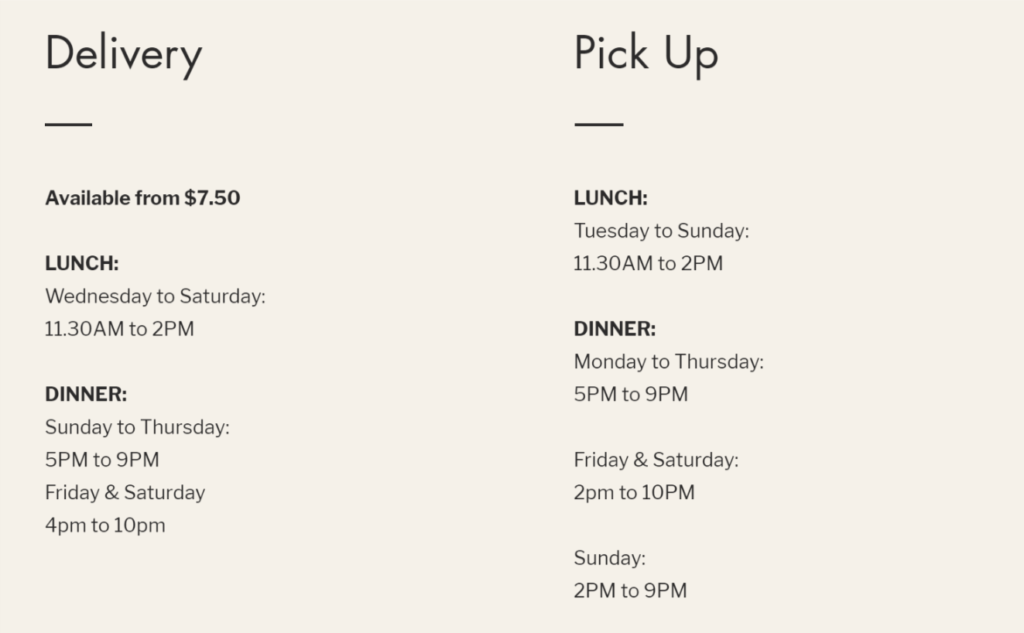The width and height of the screenshot is (1024, 633).
Task: Select the "Available from $7.50" text
Action: click(x=142, y=198)
